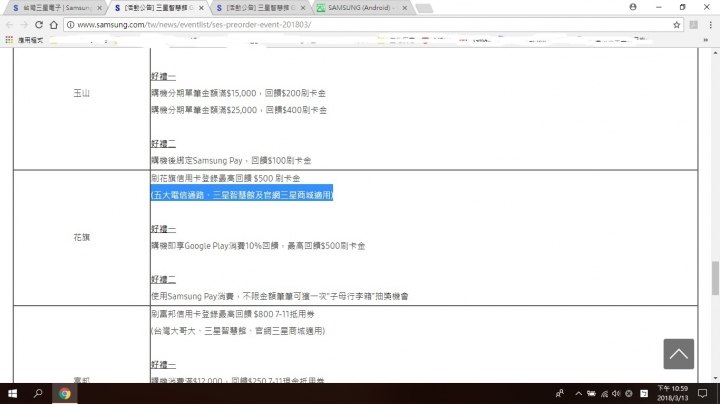This screenshot has height=404, width=720.
Task: Go back to the previous page
Action: 10,25
